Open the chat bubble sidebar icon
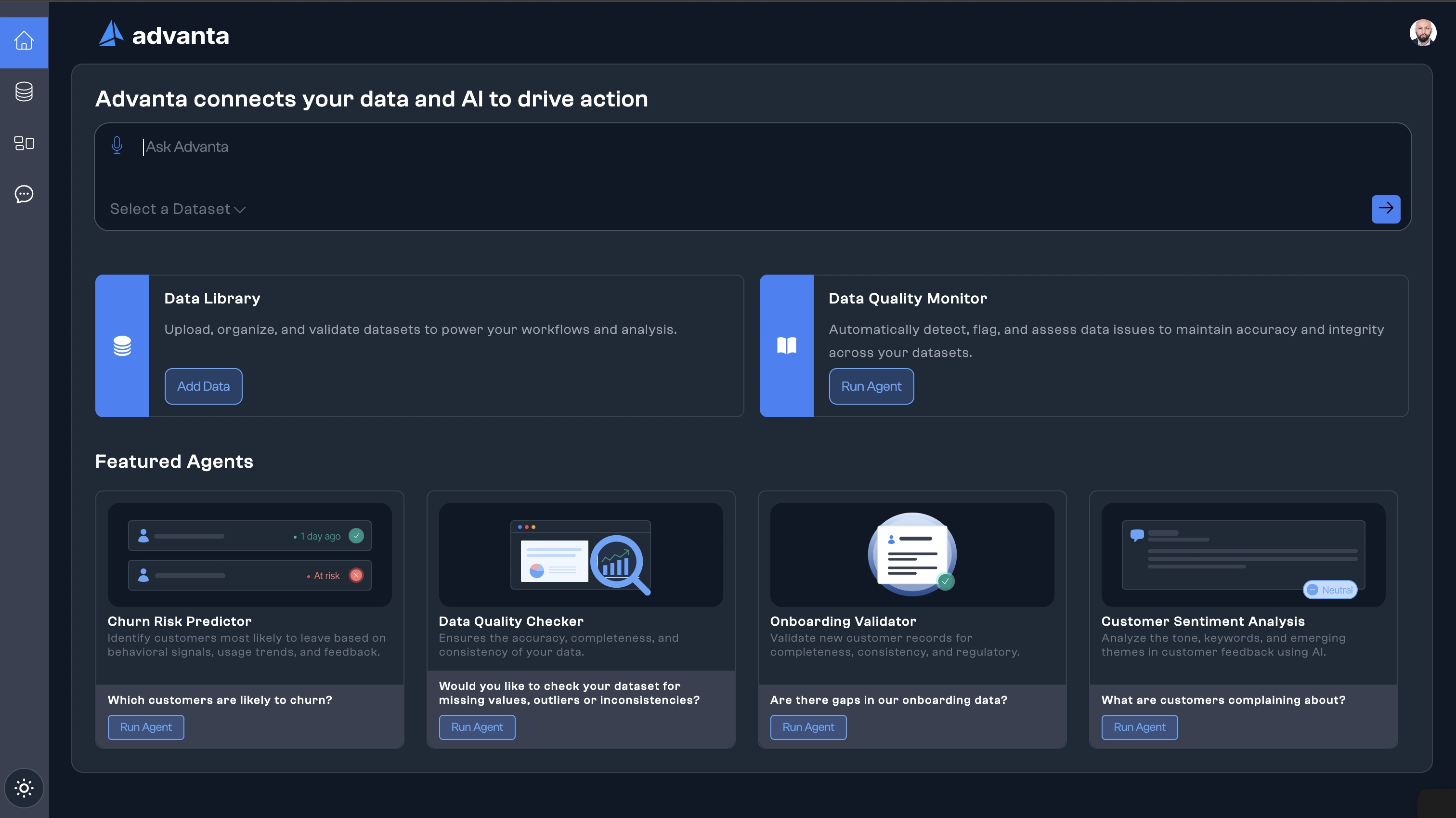Image resolution: width=1456 pixels, height=818 pixels. point(24,194)
